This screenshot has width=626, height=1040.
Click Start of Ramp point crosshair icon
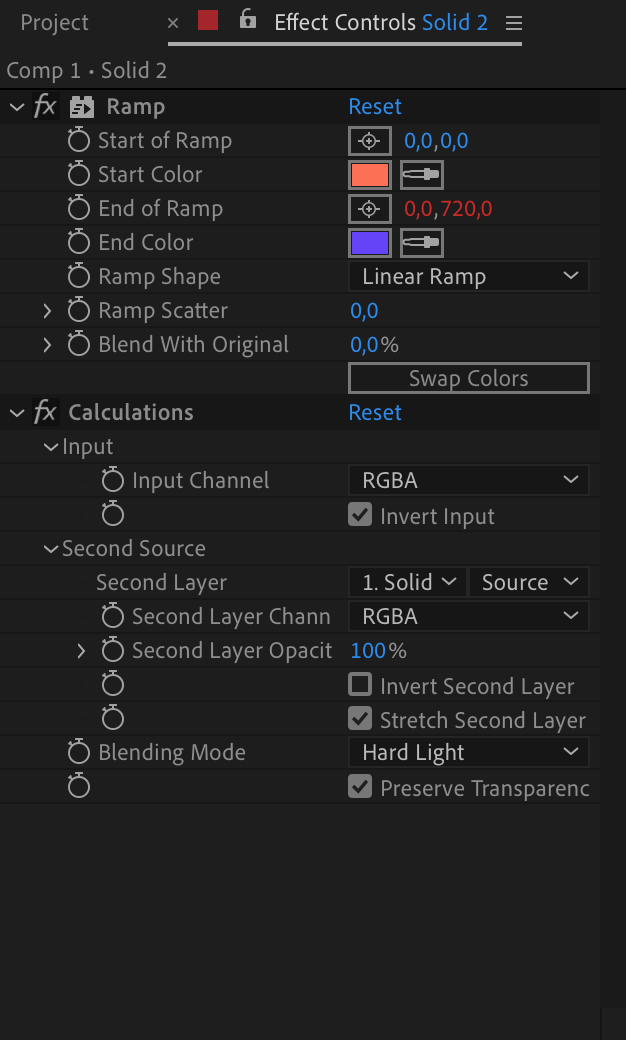[x=369, y=141]
